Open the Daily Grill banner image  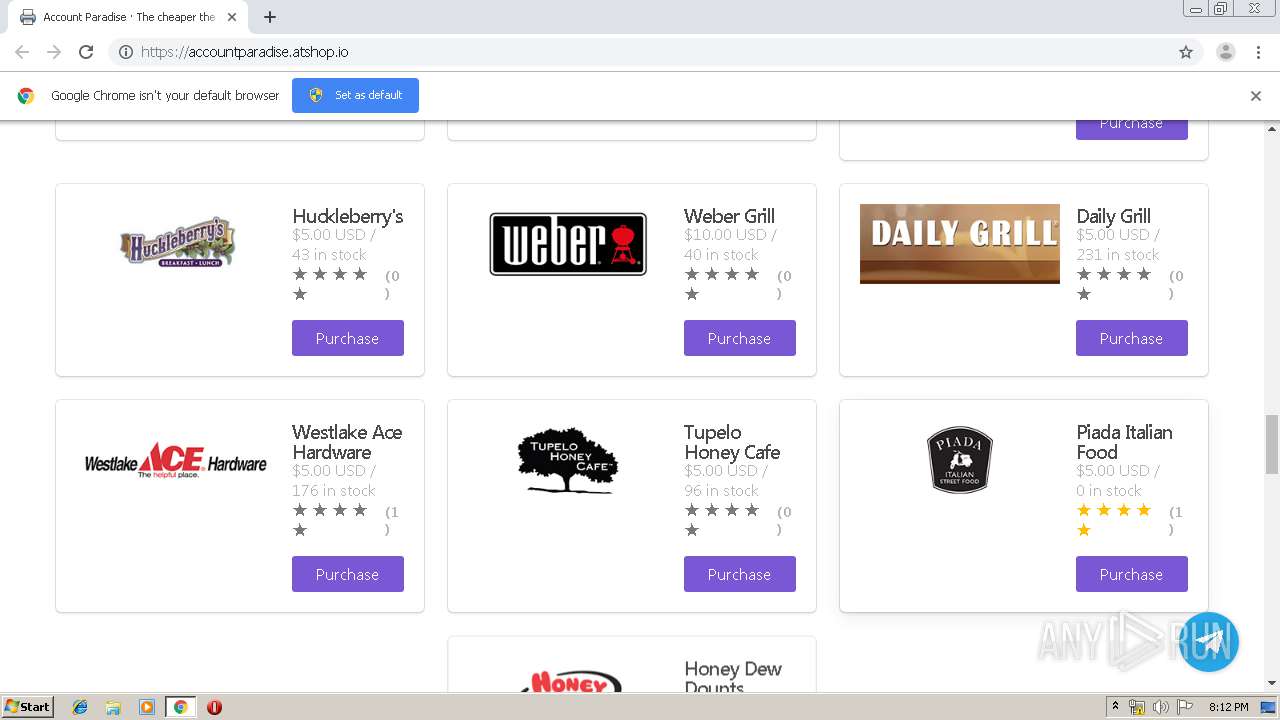click(960, 243)
